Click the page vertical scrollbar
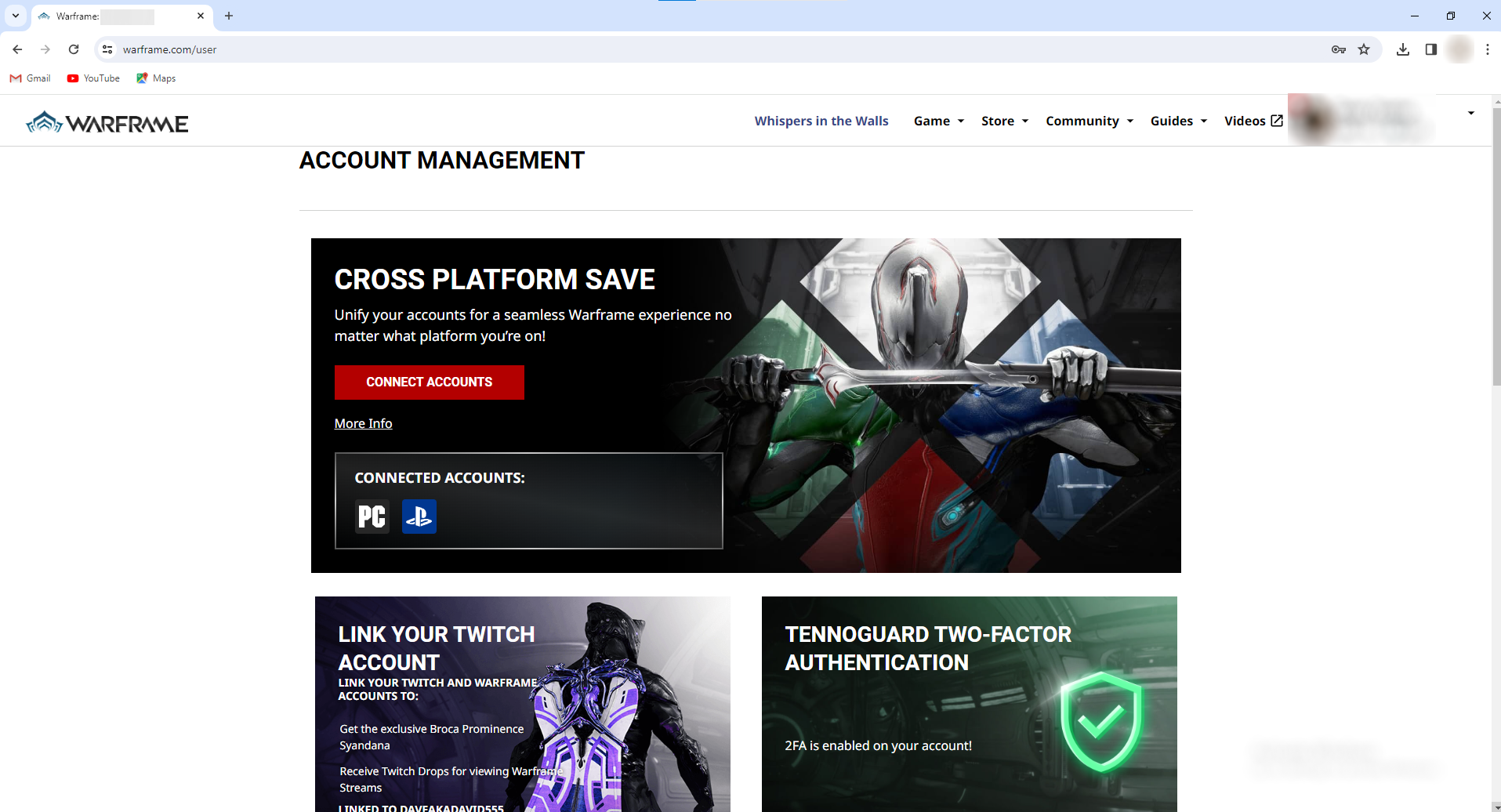This screenshot has width=1501, height=812. [x=1496, y=247]
